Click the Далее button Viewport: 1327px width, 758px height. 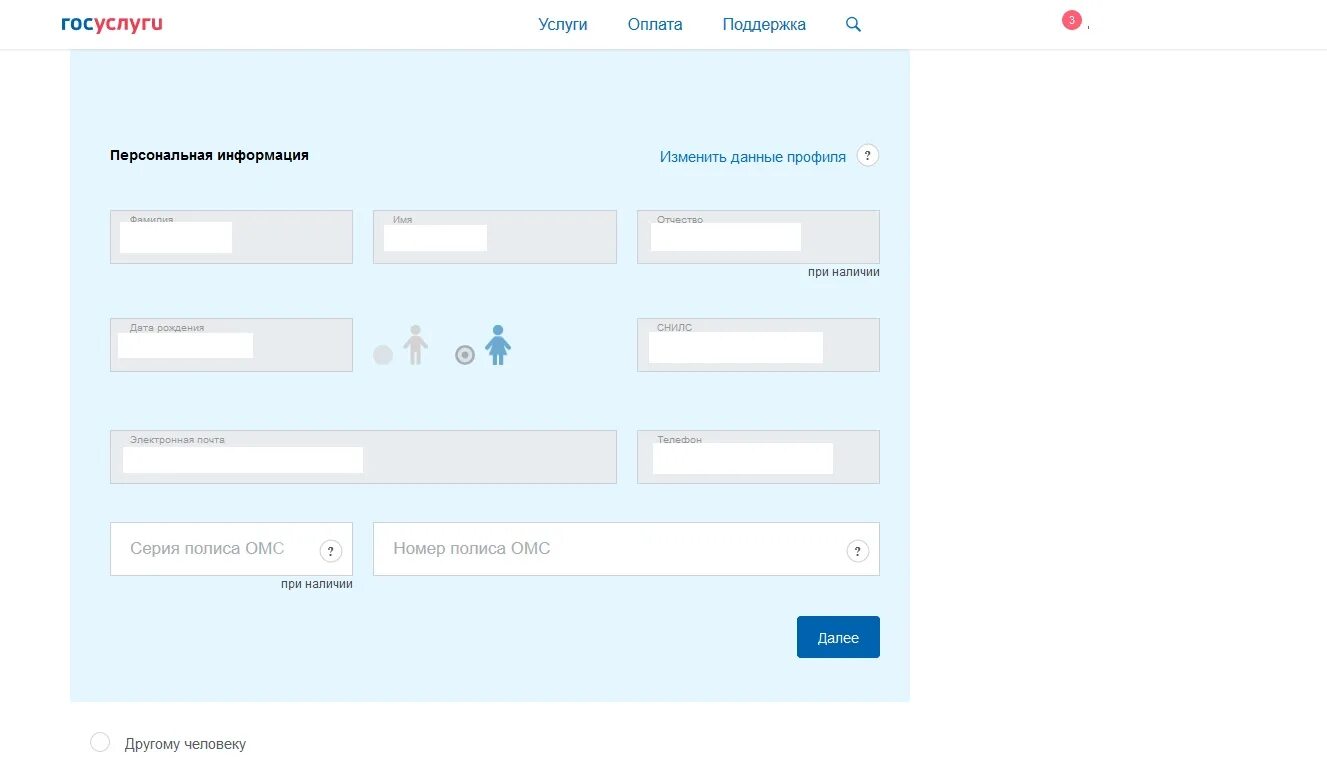pyautogui.click(x=838, y=637)
